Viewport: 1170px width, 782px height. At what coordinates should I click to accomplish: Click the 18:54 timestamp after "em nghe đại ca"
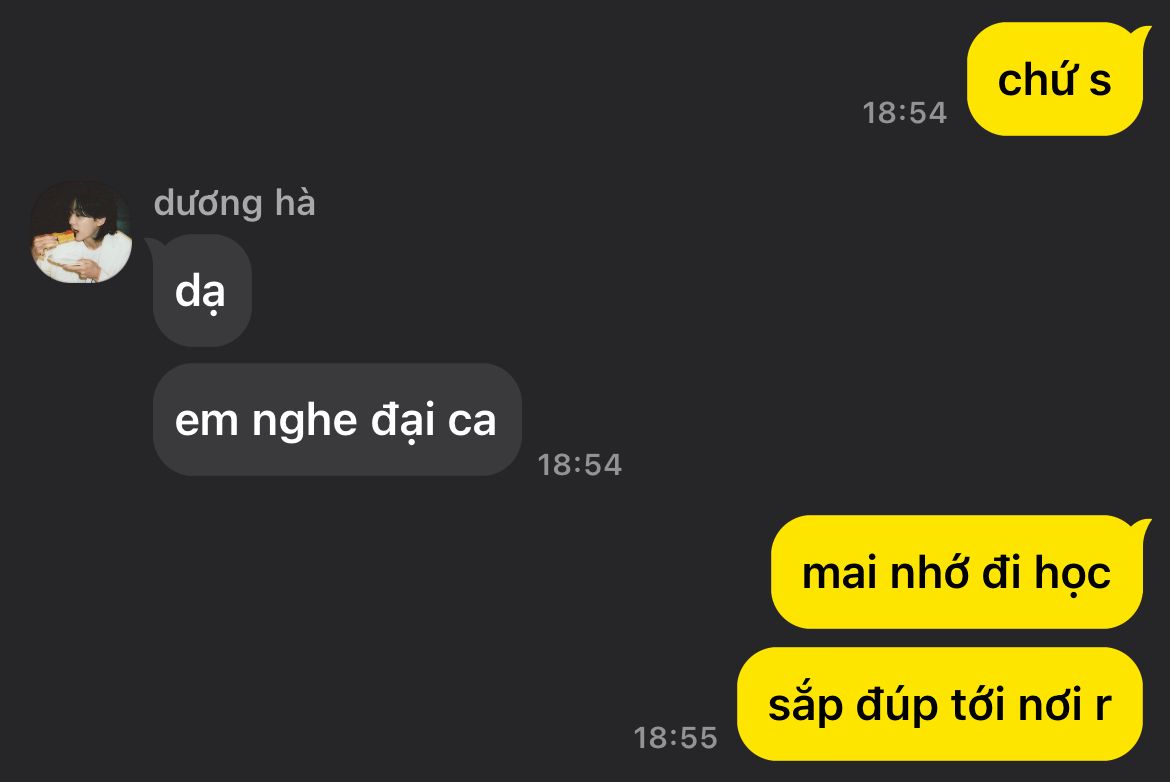[580, 465]
